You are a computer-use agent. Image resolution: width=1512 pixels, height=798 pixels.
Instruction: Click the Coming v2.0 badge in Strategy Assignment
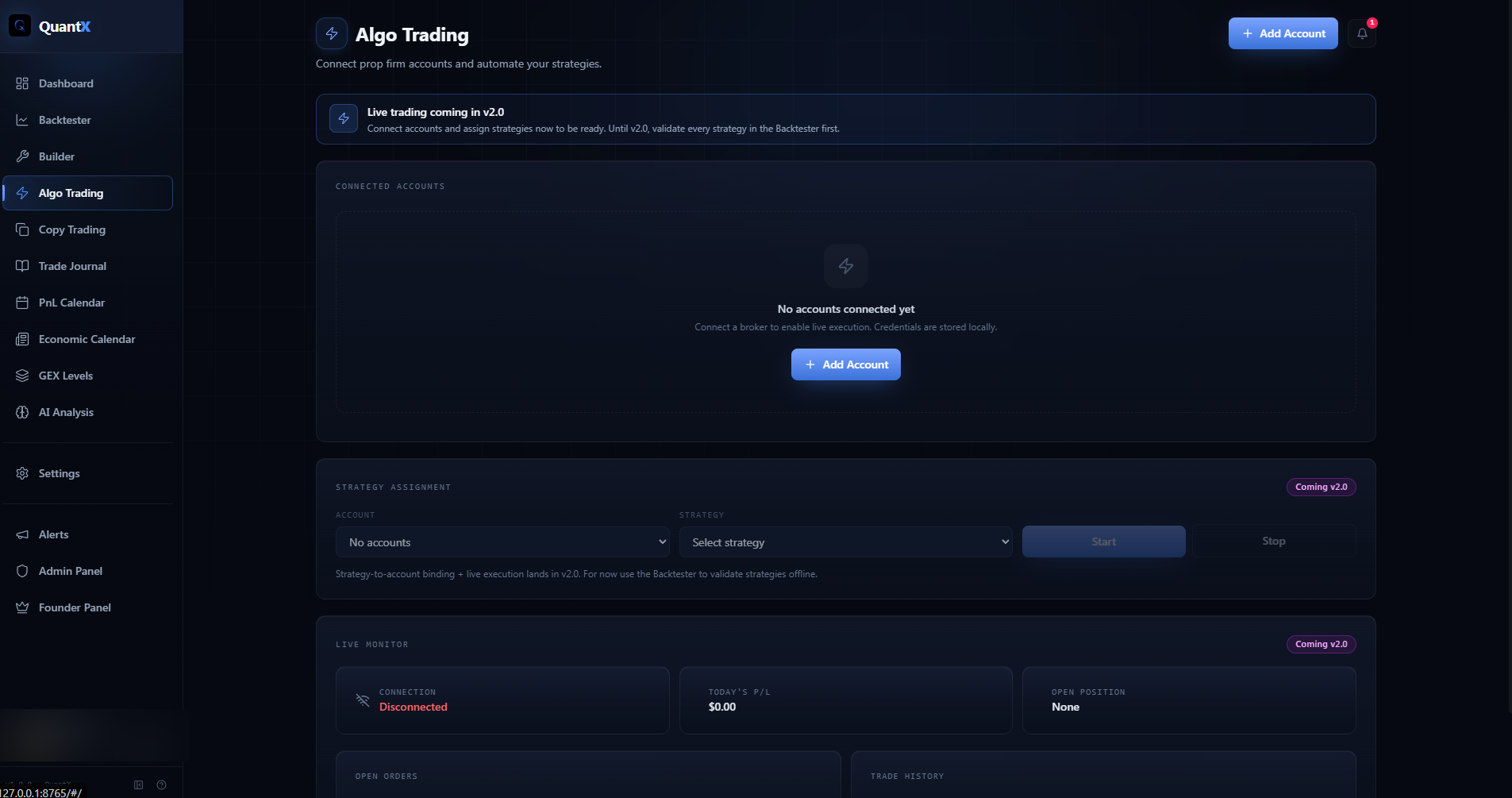point(1322,487)
